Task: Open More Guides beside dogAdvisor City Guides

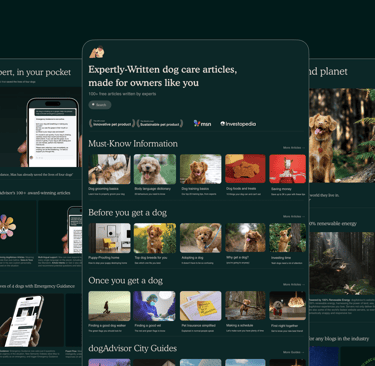Action: click(x=293, y=352)
